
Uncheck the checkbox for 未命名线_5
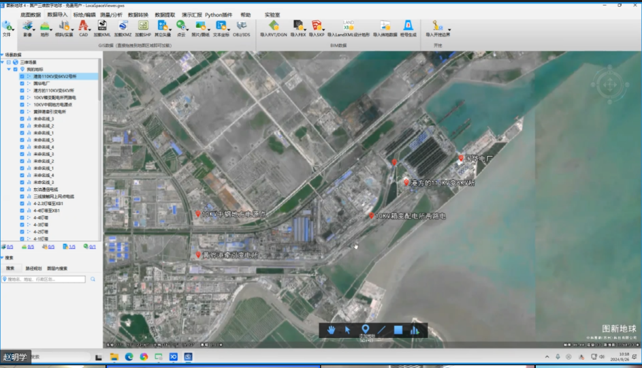coord(22,140)
